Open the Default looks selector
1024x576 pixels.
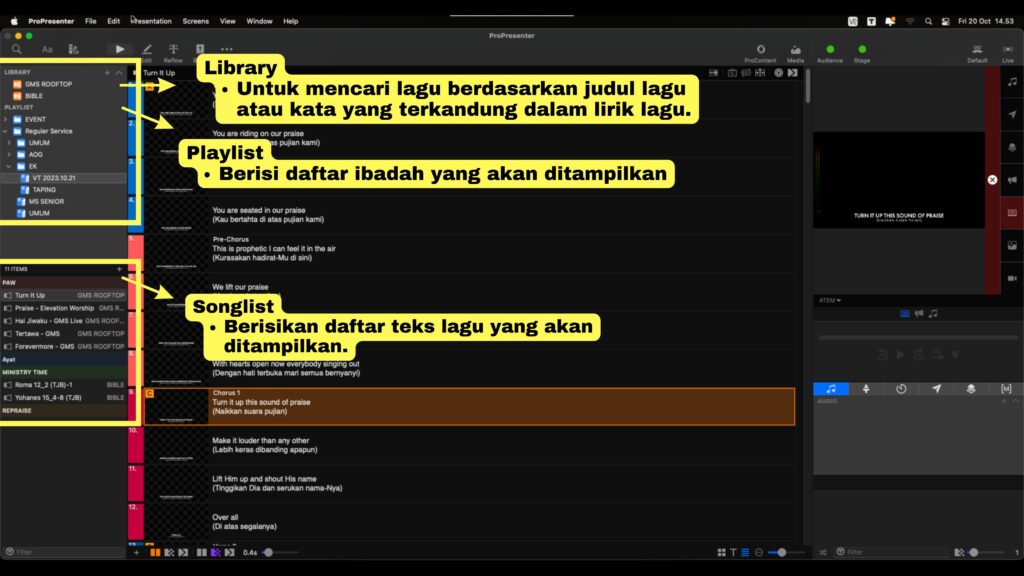coord(977,53)
